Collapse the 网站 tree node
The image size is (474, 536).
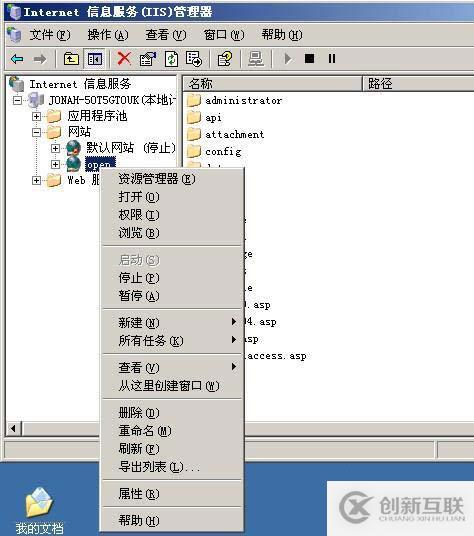36,132
